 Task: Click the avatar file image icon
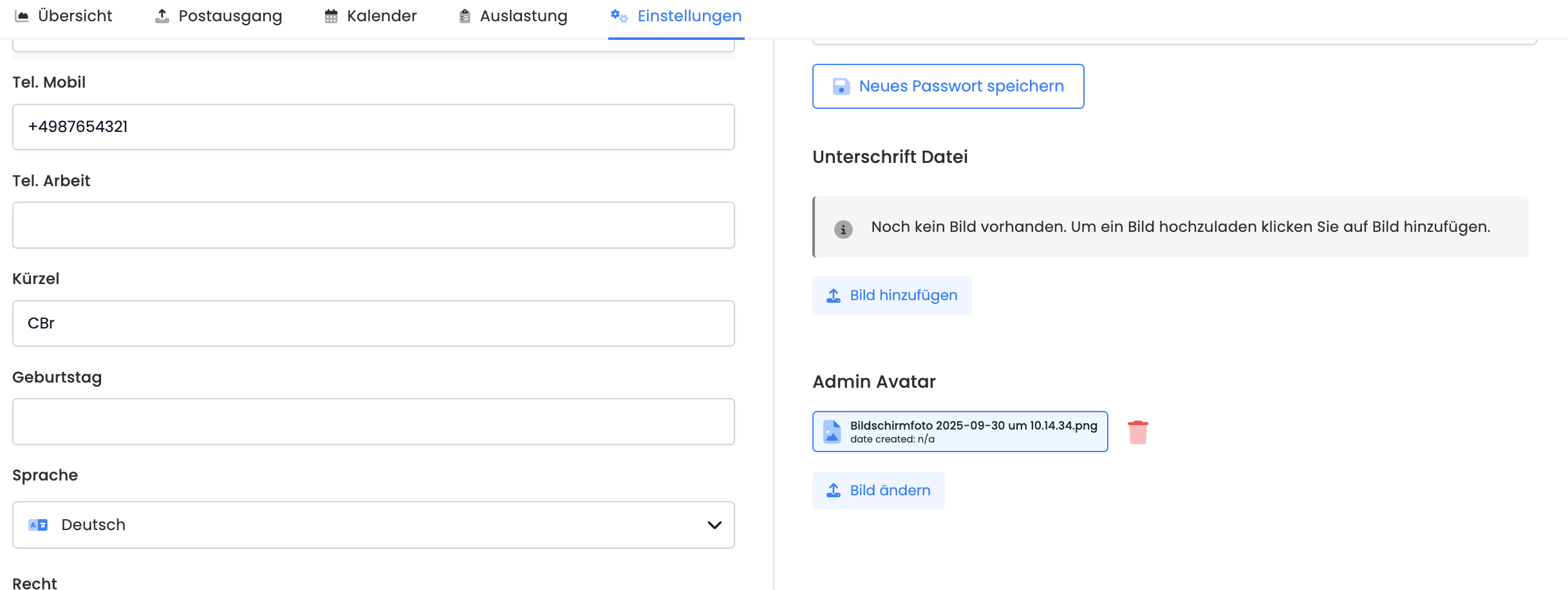click(832, 432)
